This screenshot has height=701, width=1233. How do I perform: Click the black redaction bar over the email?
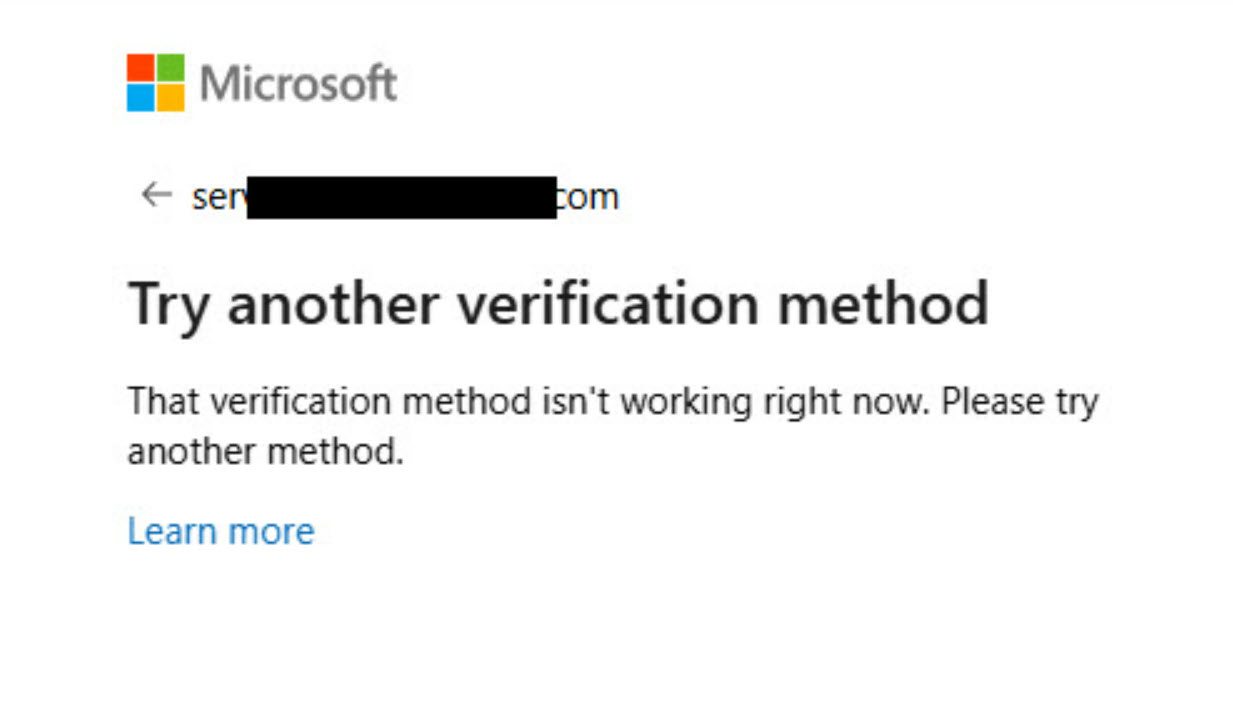pos(401,197)
